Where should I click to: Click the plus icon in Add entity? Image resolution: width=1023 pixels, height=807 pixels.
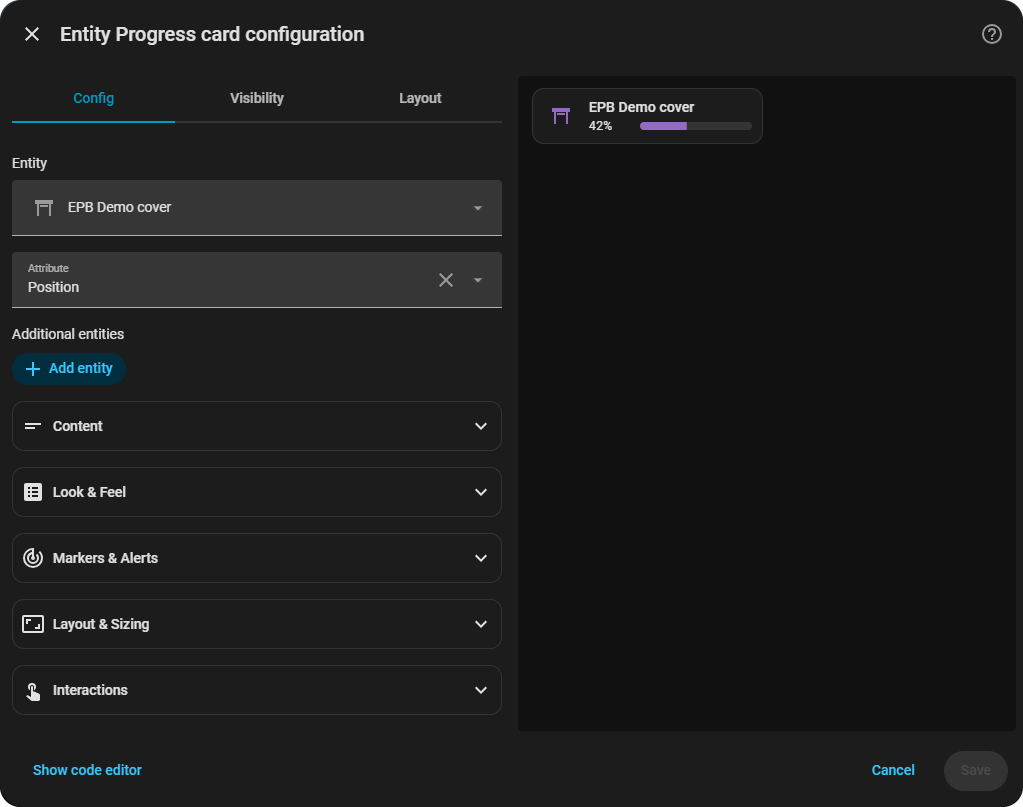point(33,369)
